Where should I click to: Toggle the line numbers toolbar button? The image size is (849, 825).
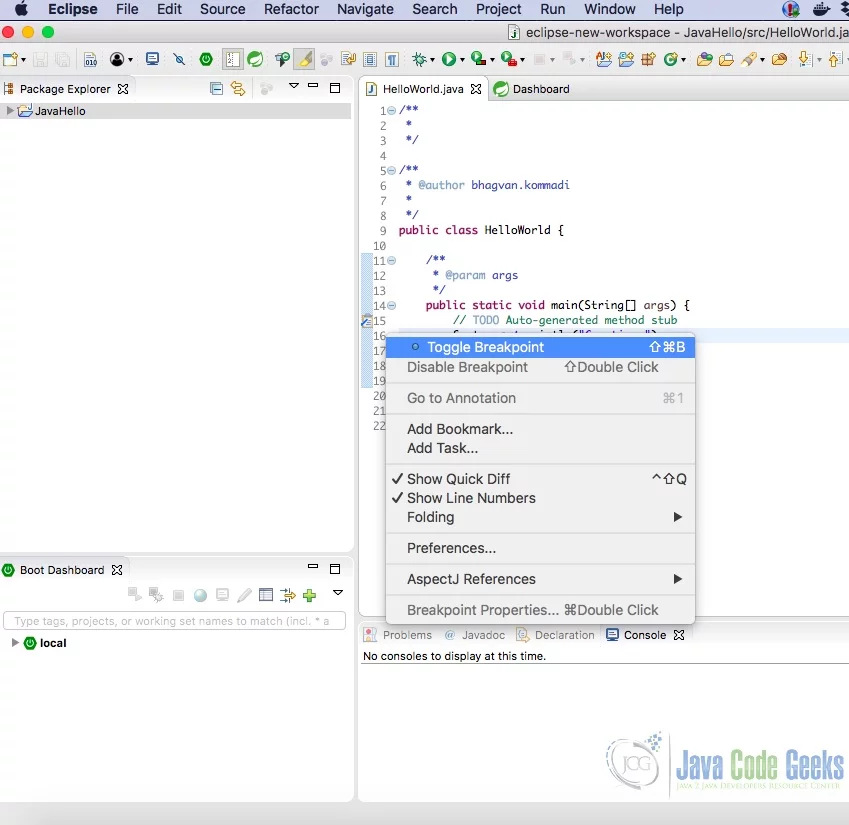[x=232, y=59]
